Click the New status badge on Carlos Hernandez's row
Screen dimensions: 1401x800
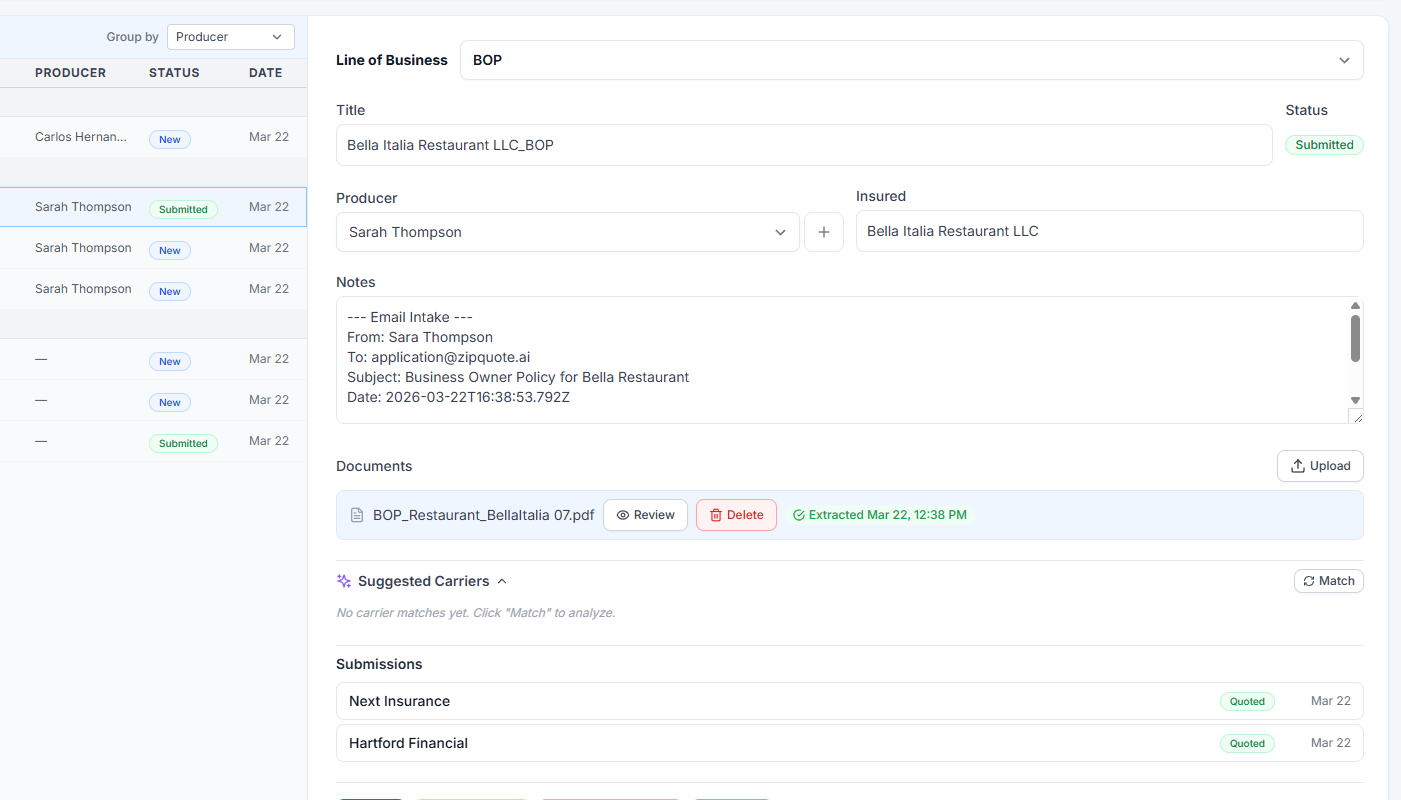pos(169,139)
